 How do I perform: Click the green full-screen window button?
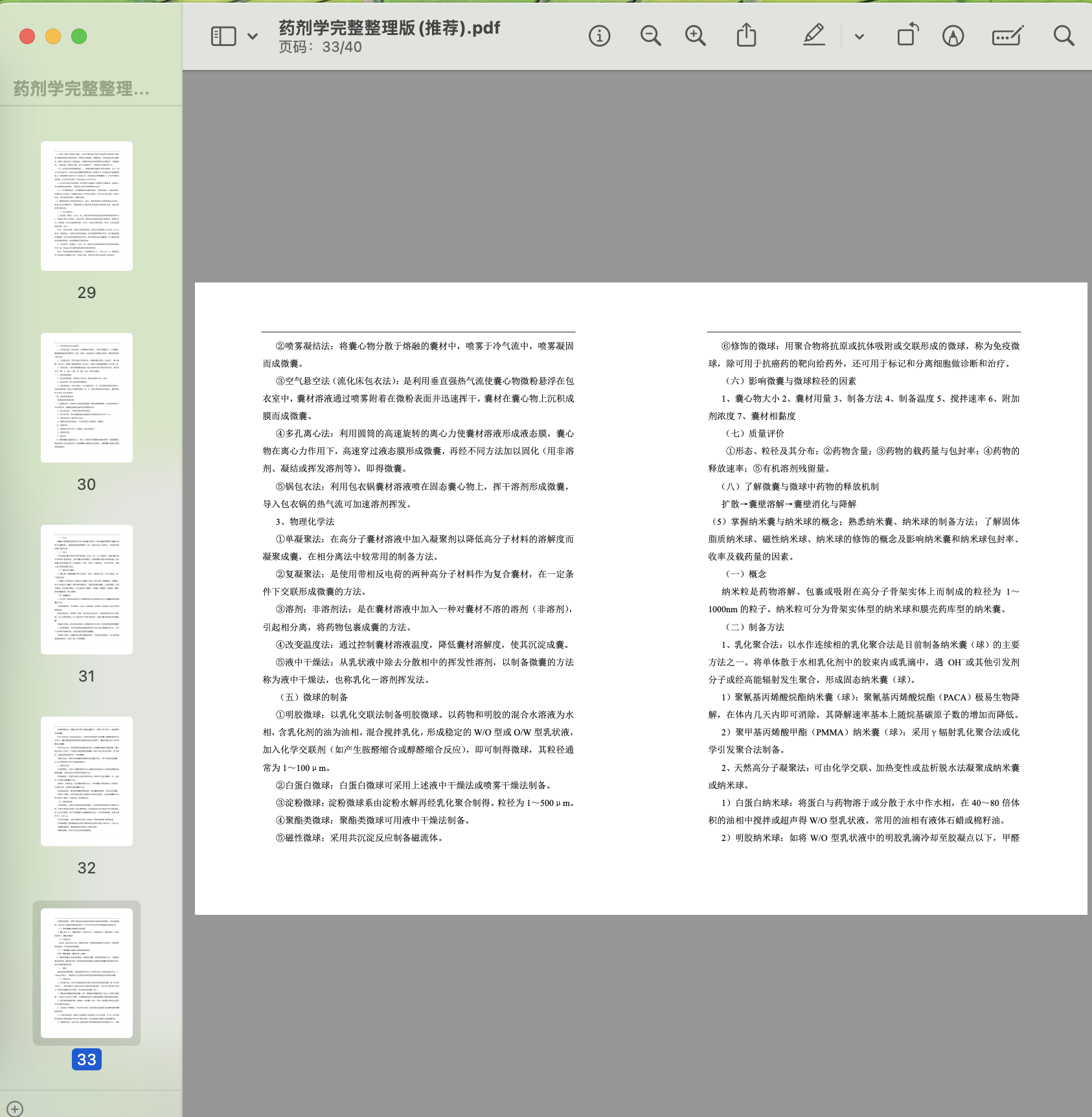point(79,36)
